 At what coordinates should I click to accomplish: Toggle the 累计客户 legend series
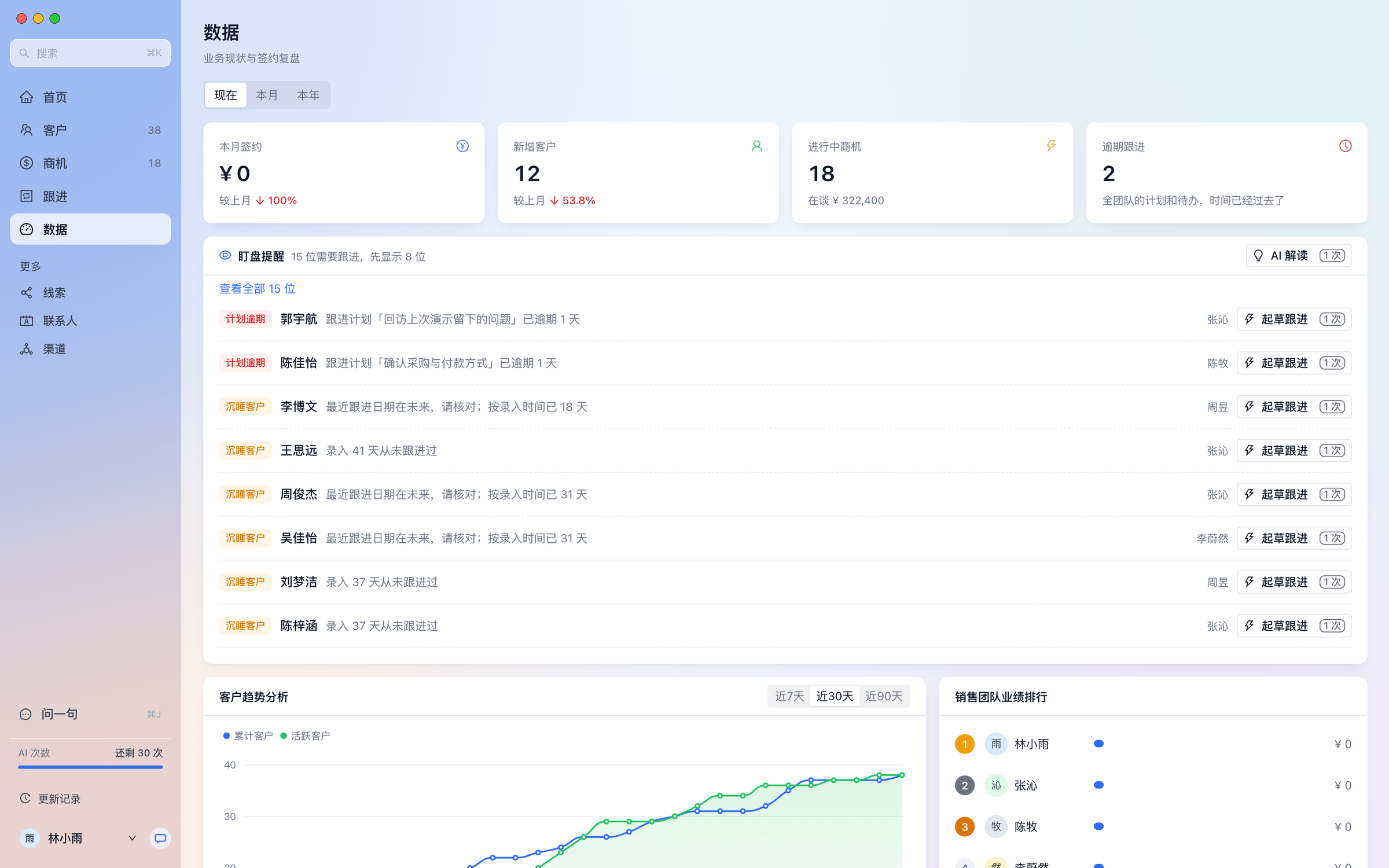coord(248,736)
